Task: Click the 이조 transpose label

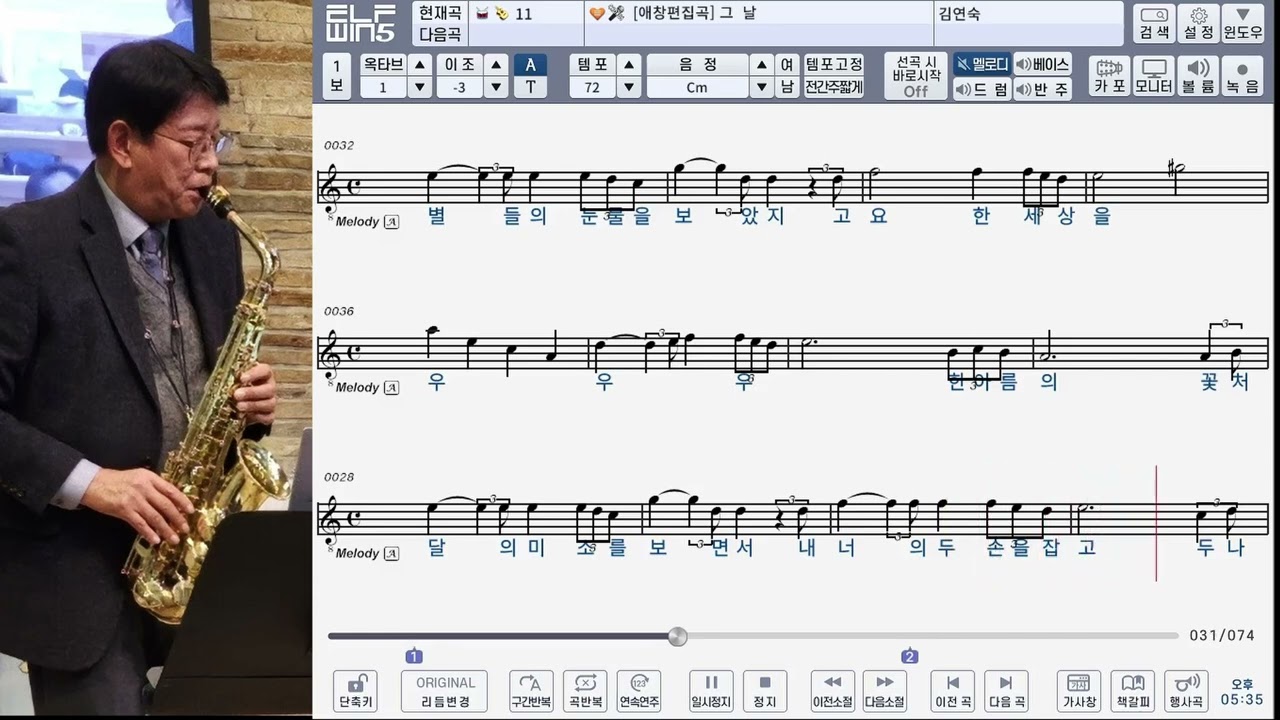Action: tap(459, 64)
